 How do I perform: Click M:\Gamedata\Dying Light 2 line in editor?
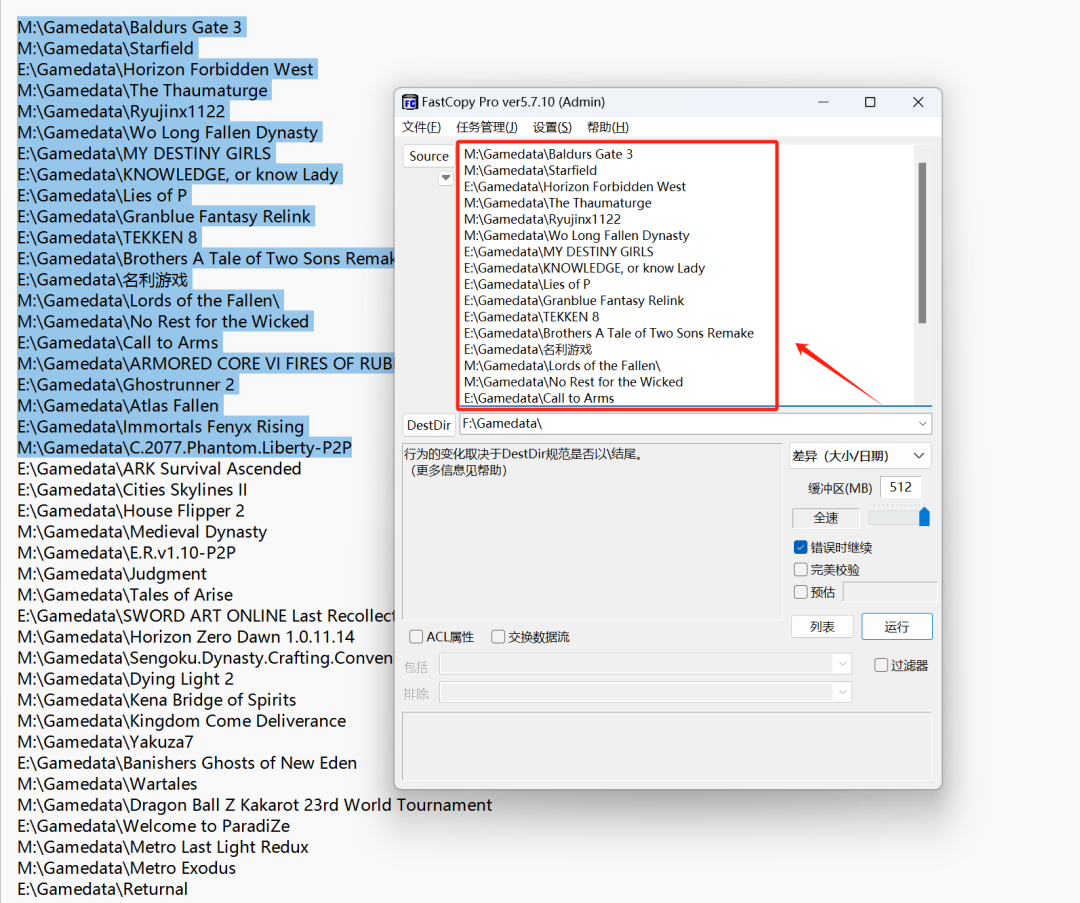(x=125, y=679)
